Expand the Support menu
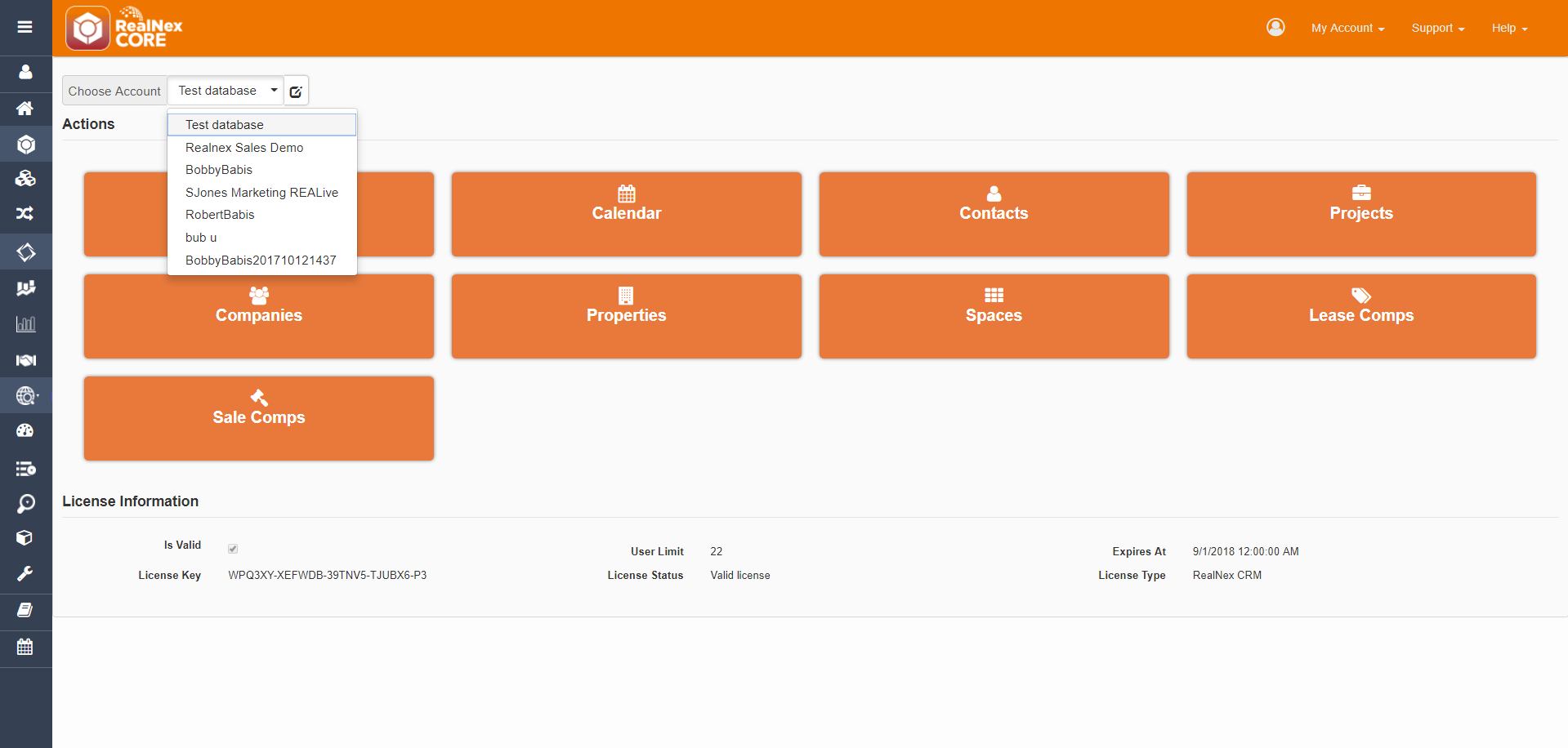The image size is (1568, 748). tap(1438, 28)
